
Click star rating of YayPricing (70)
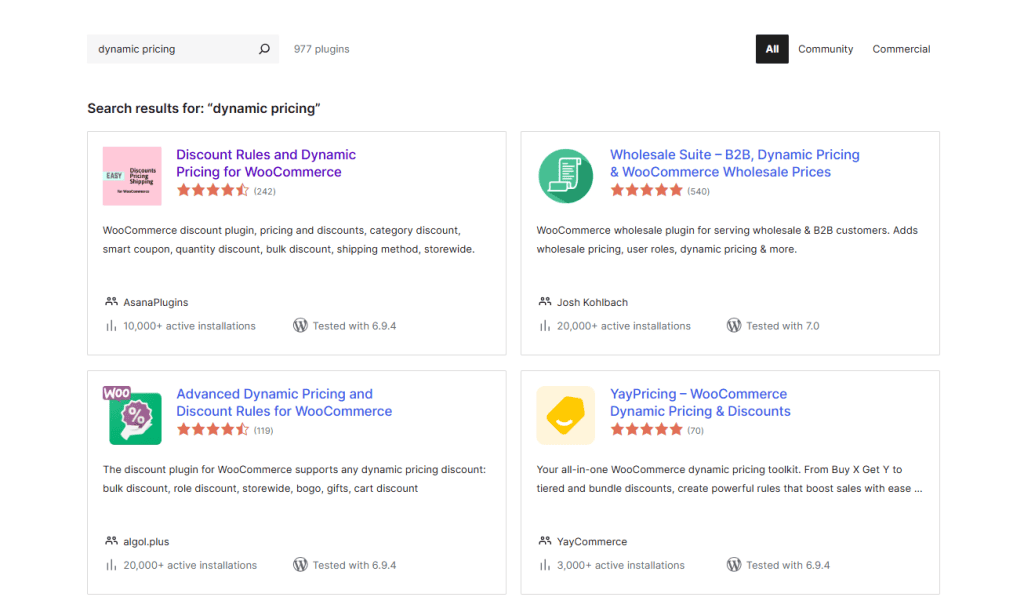click(647, 430)
